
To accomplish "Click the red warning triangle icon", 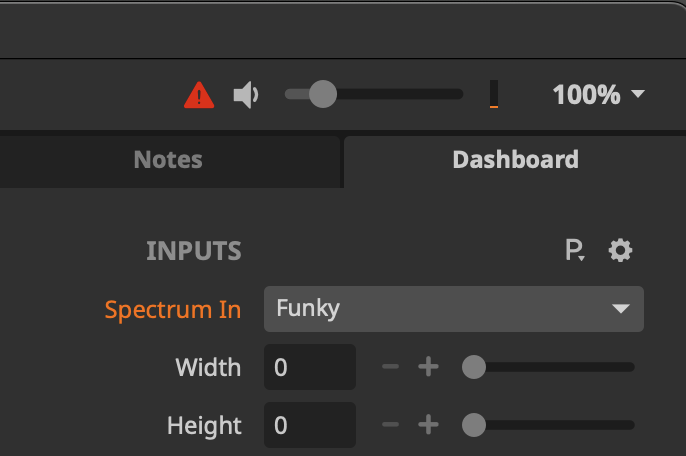I will click(200, 95).
